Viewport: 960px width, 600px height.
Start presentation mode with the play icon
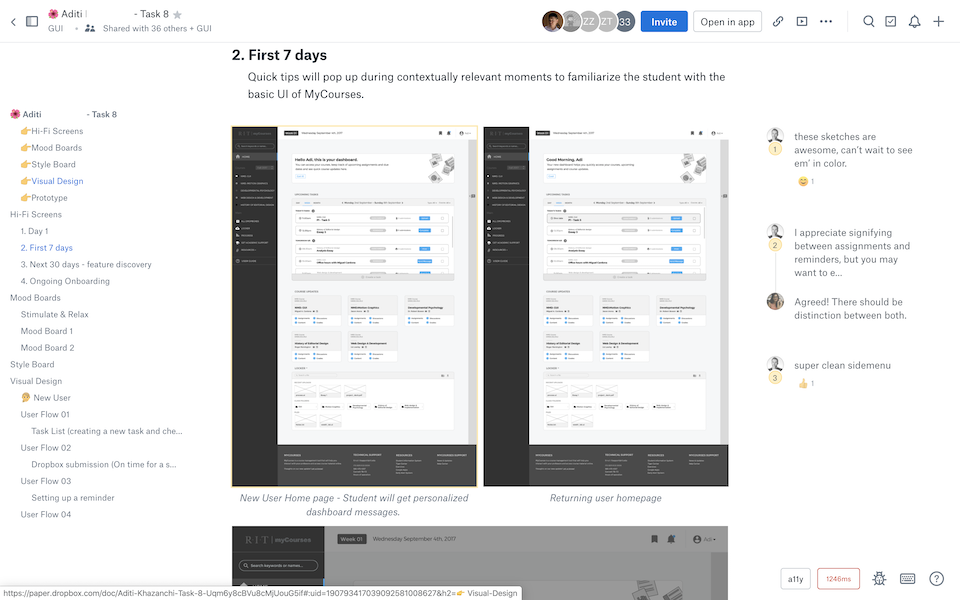click(x=802, y=22)
